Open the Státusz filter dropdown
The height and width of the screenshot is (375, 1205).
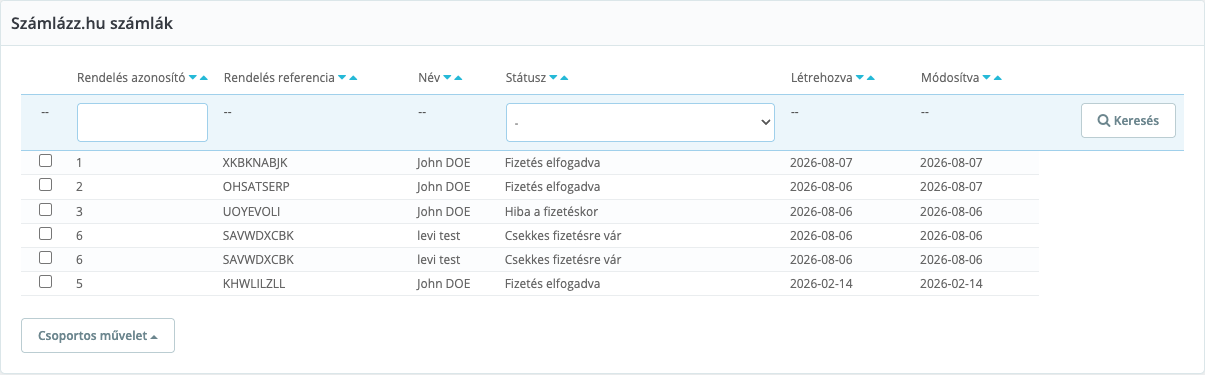click(640, 122)
